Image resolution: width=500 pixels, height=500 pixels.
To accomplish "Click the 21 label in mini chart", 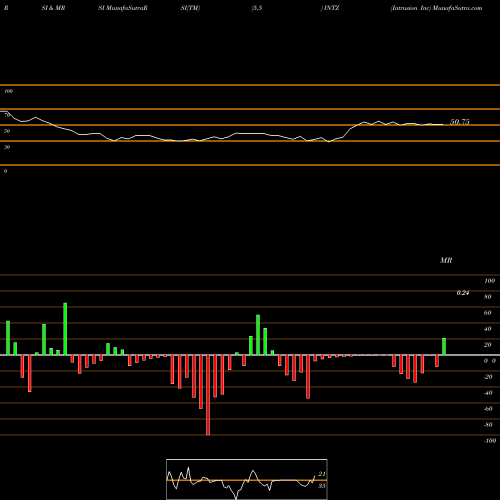I will [322, 474].
